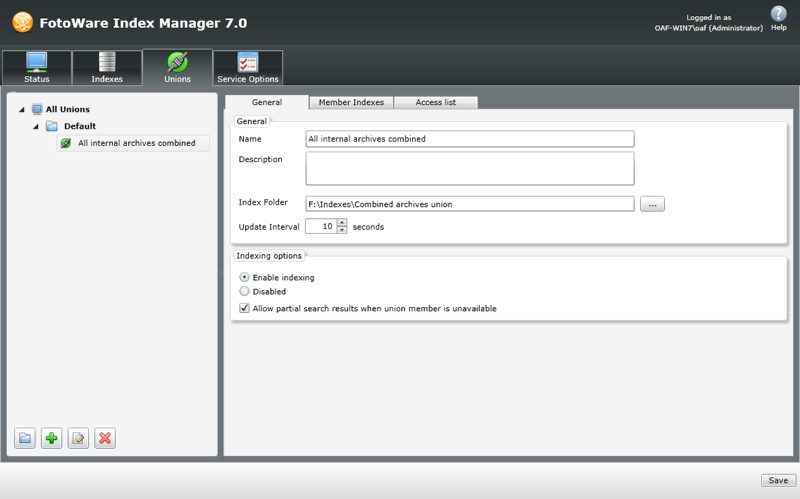The height and width of the screenshot is (499, 800).
Task: Select the All Unions root node
Action: (68, 109)
